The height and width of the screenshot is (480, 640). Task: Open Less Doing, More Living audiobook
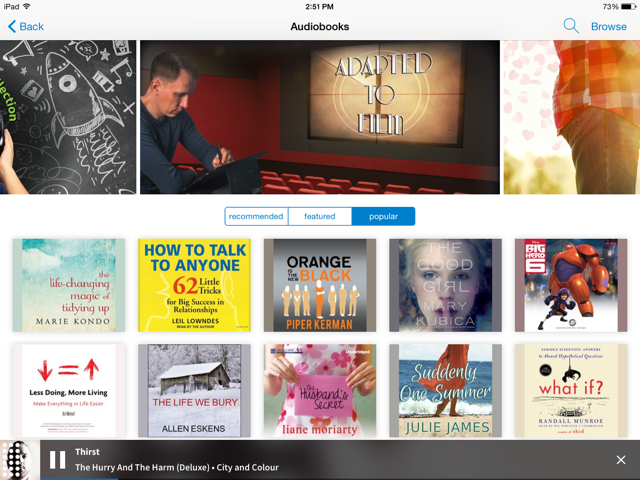pyautogui.click(x=69, y=391)
